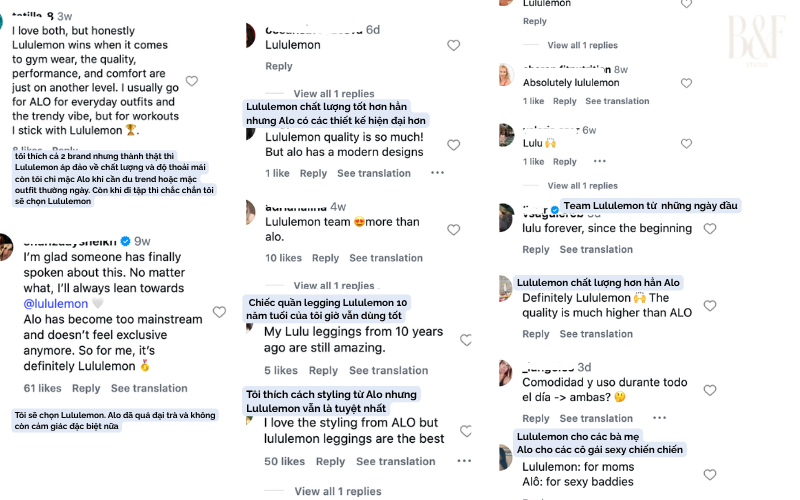Viewport: 800px width, 500px height.
Task: Like the 'I'm glad someone has finally spoken' comment
Action: tap(219, 312)
